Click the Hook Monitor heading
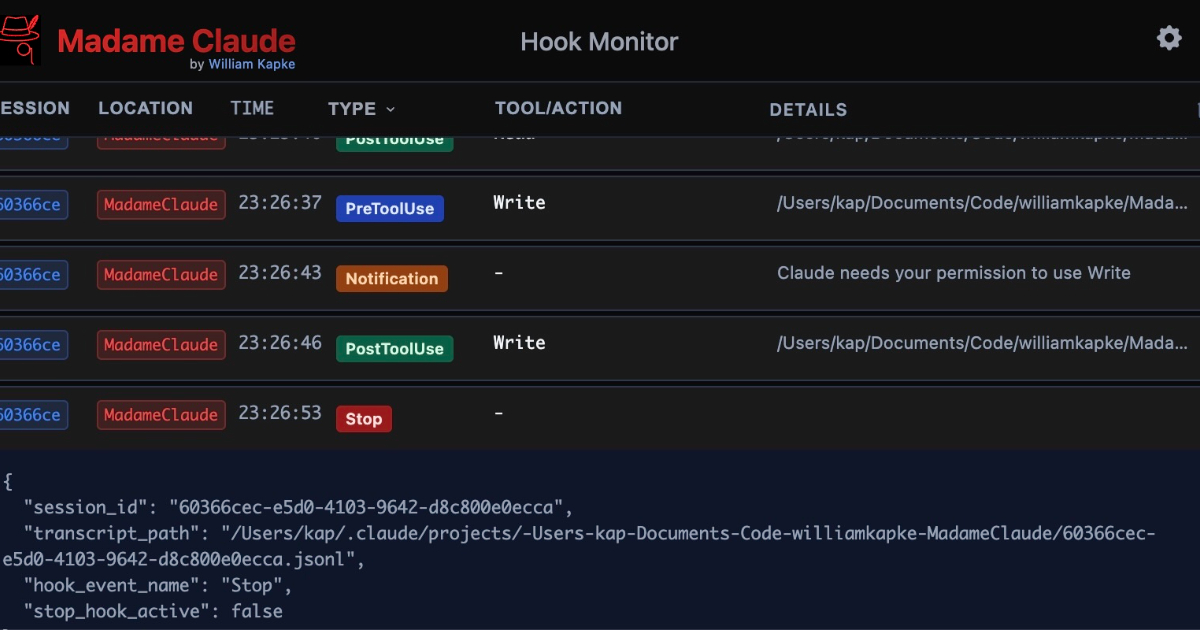 click(x=599, y=42)
